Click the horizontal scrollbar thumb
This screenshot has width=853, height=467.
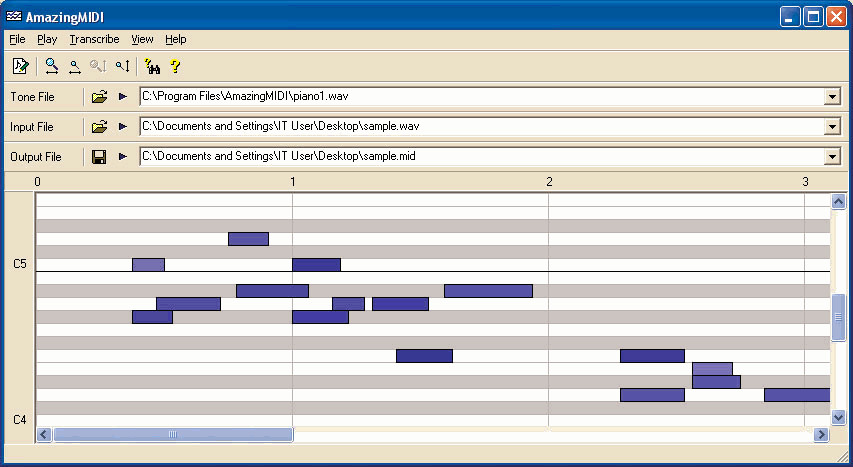click(x=173, y=434)
